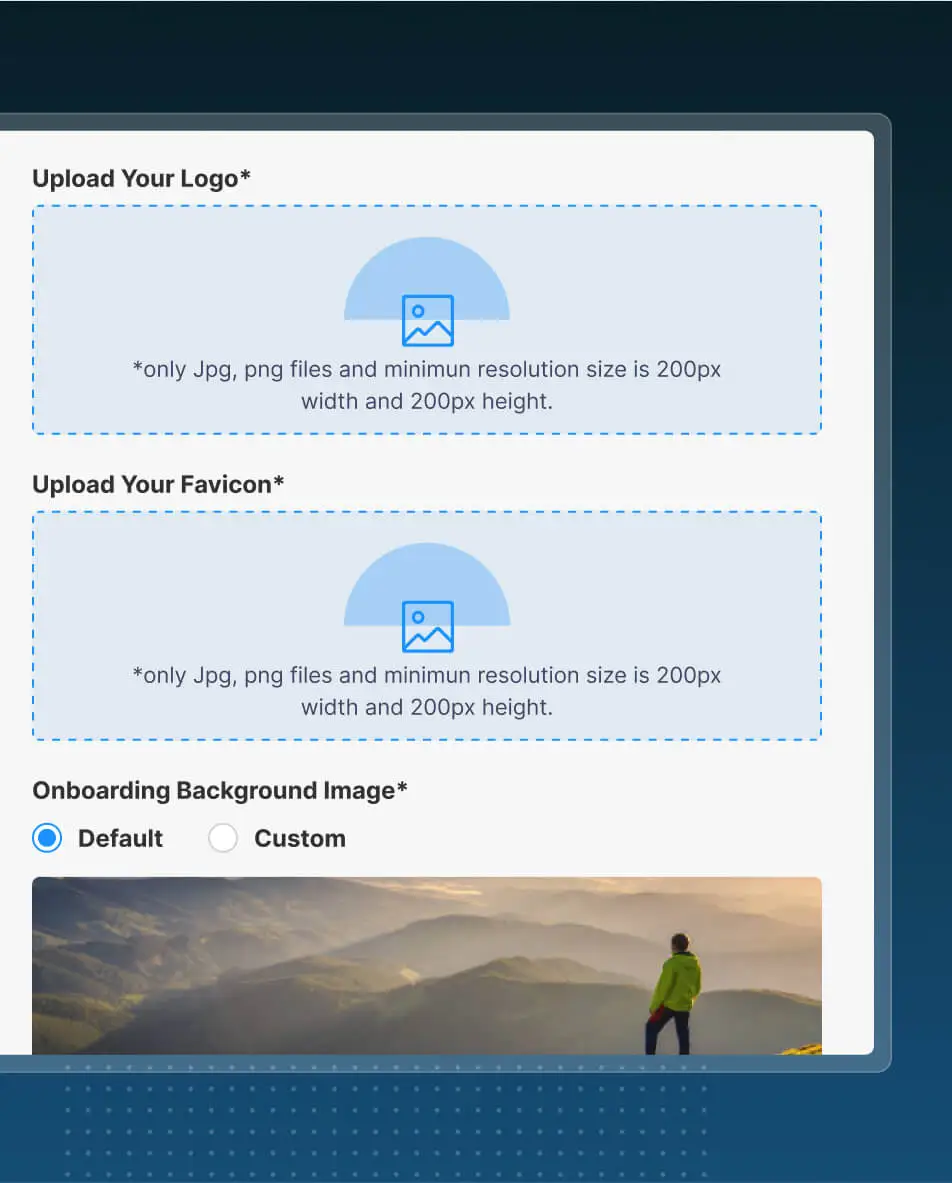Click the file requirements note under the logo icon
952x1183 pixels.
tap(427, 385)
